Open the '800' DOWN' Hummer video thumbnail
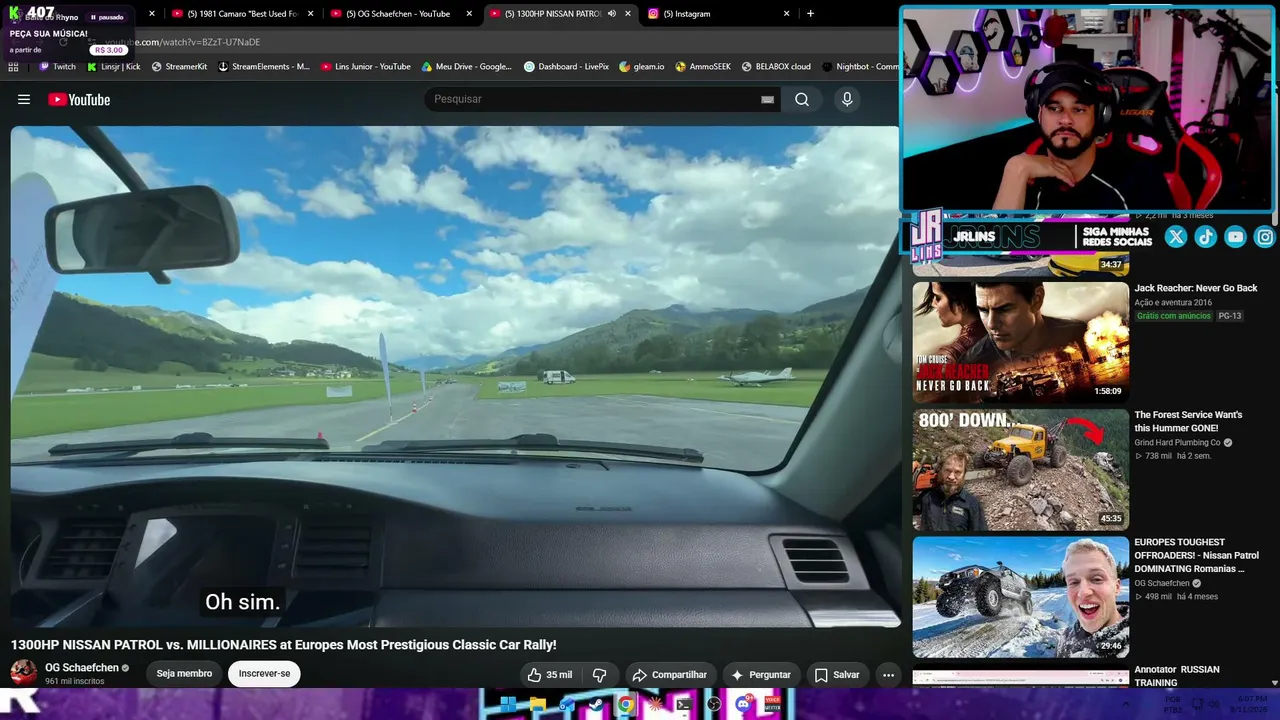The image size is (1280, 720). pyautogui.click(x=1020, y=470)
